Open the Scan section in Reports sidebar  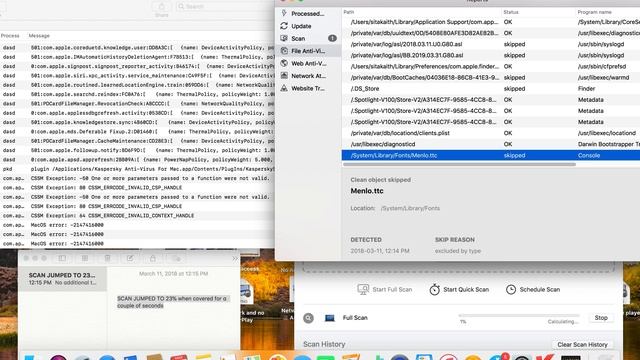coord(308,38)
